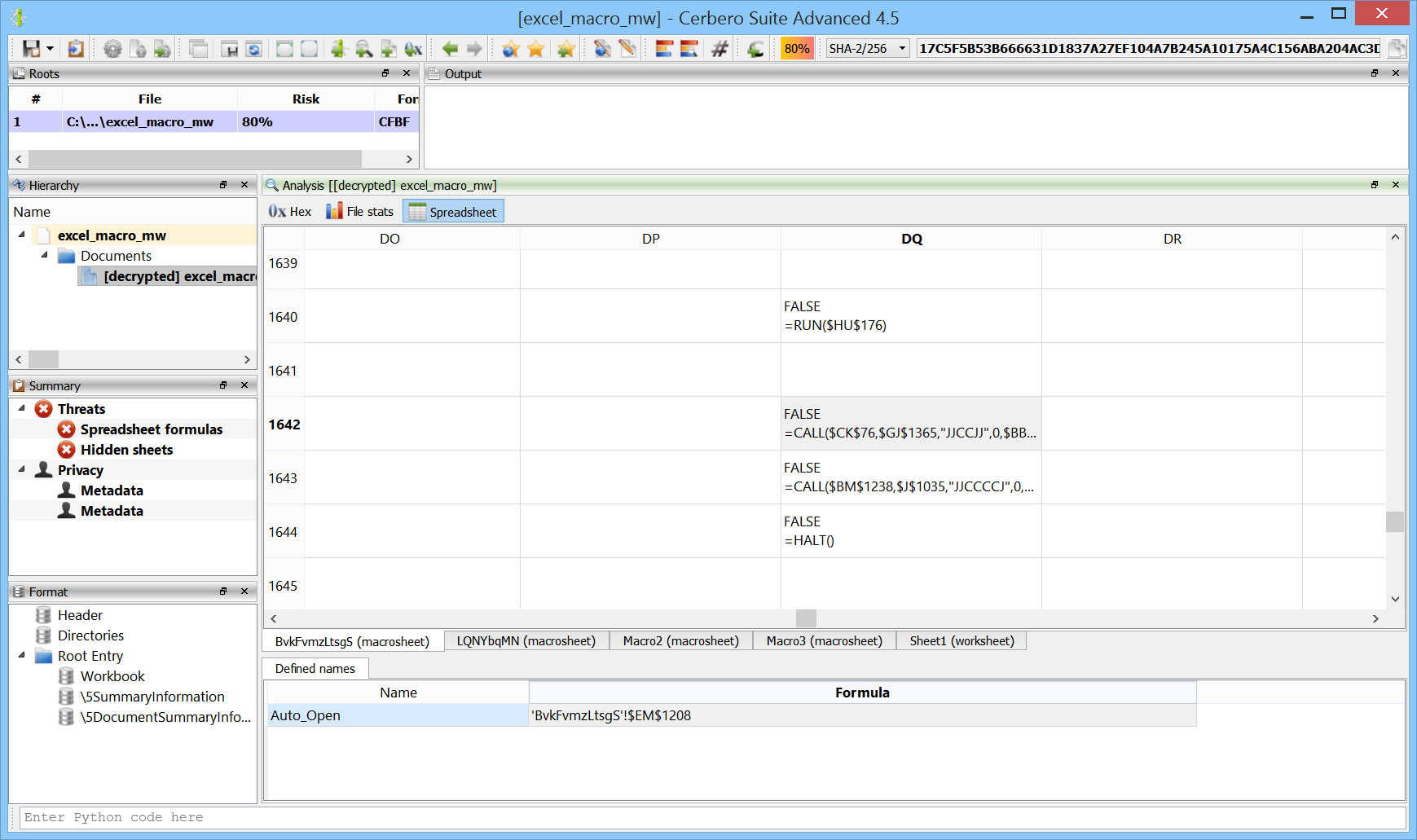Close the Roots panel

pyautogui.click(x=407, y=73)
